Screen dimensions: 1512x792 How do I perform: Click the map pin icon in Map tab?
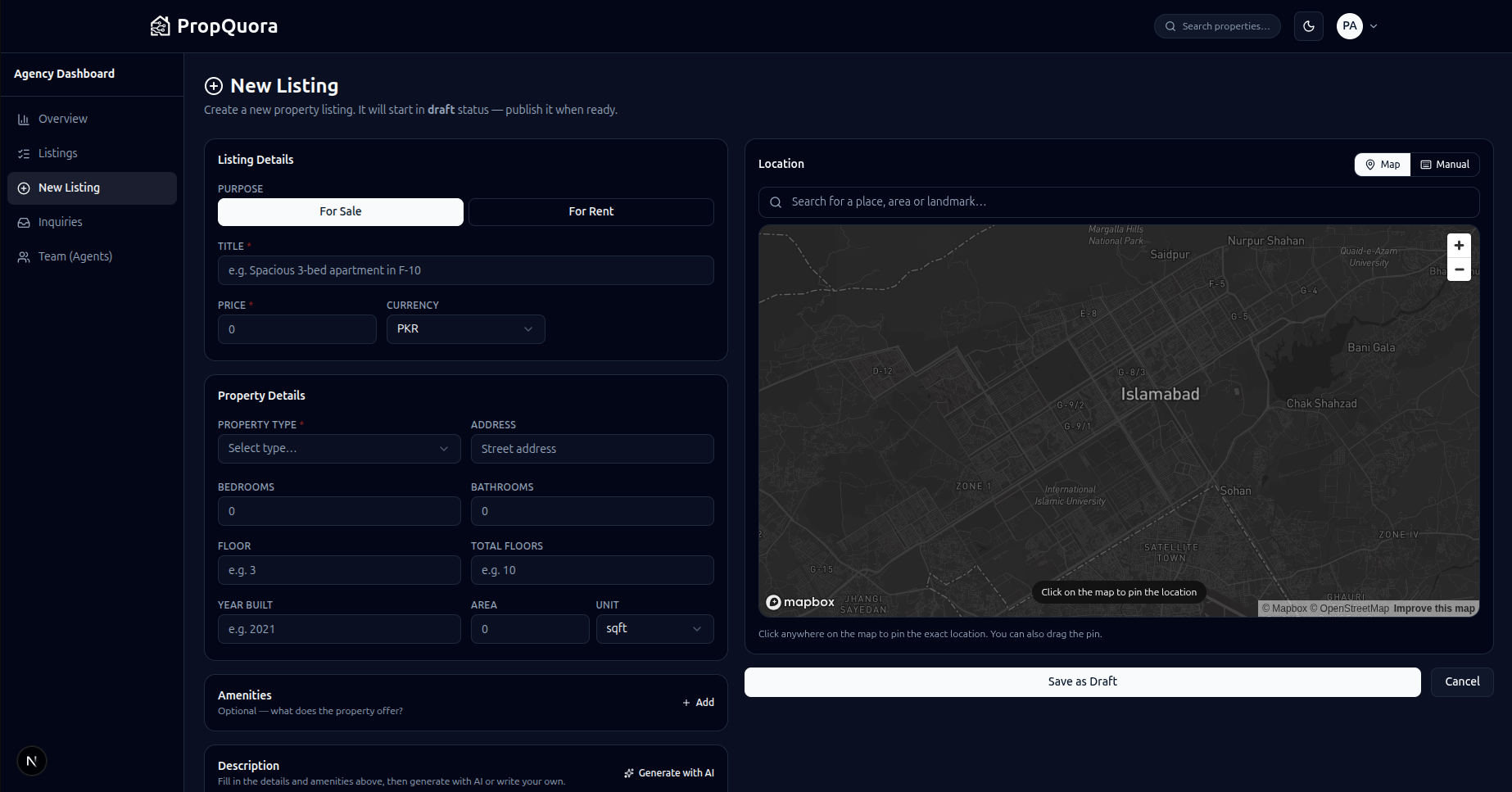click(x=1370, y=165)
